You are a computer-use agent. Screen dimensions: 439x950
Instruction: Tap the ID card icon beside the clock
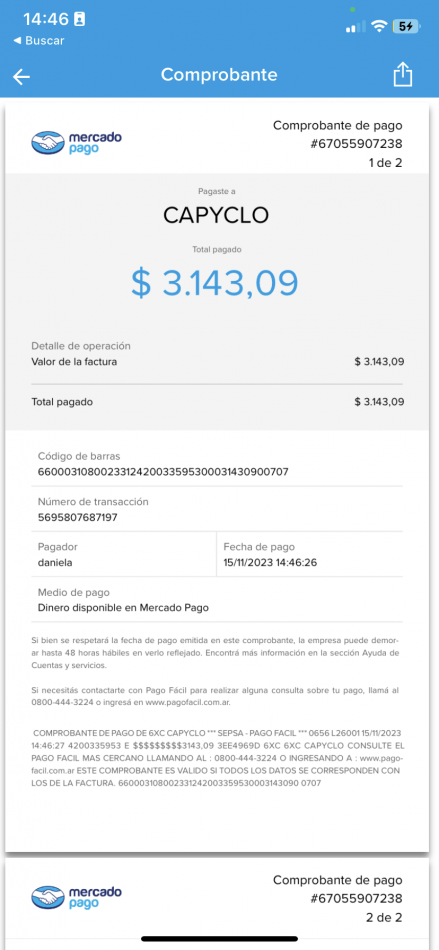tap(79, 19)
